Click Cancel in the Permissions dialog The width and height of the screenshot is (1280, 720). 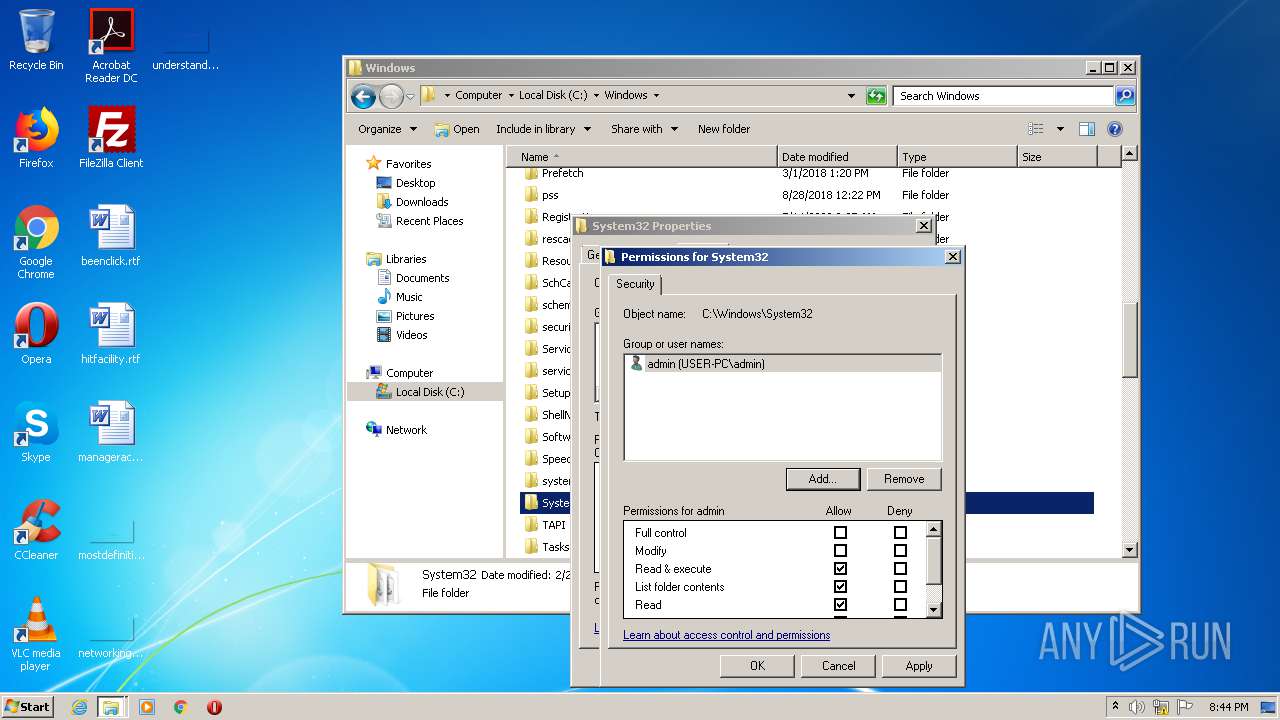[x=838, y=666]
